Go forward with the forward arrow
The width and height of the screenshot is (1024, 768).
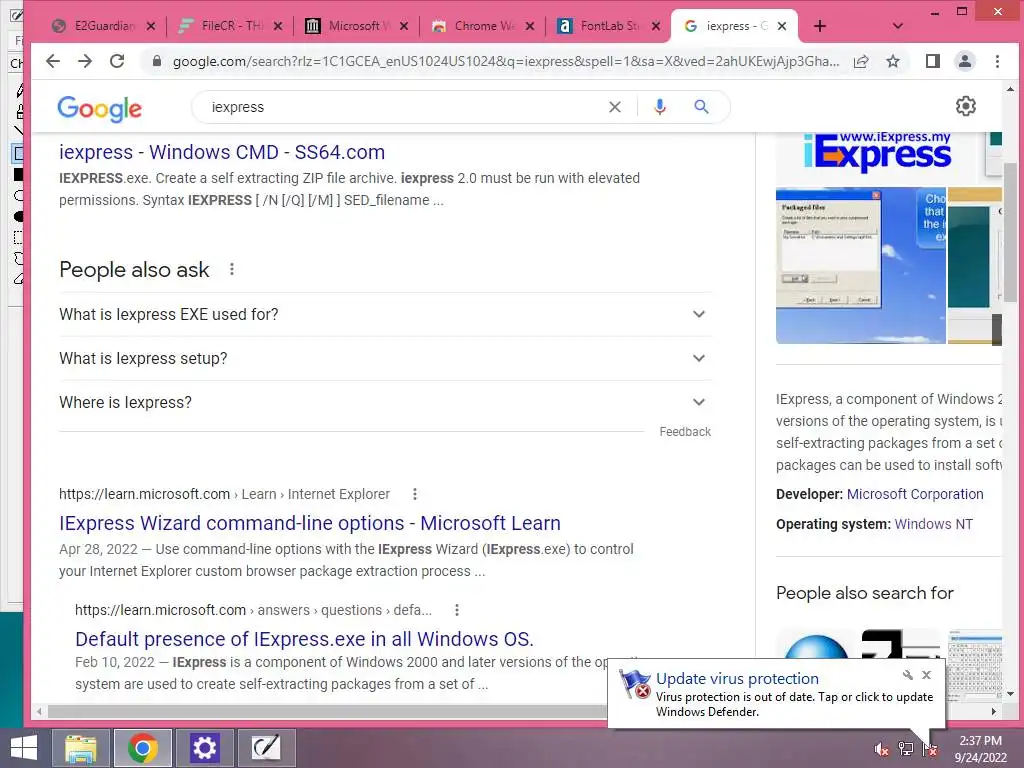85,61
